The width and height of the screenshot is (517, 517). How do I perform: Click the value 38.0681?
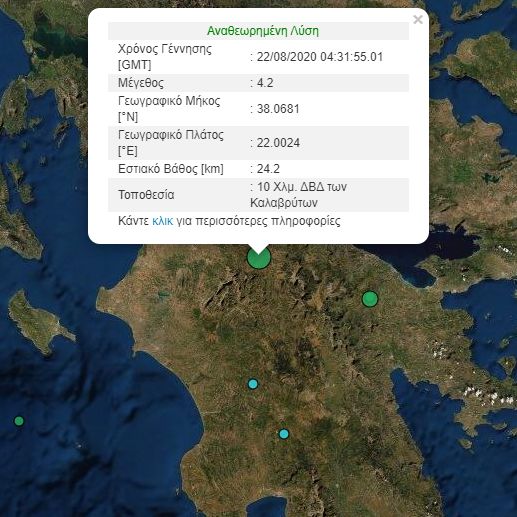[278, 109]
